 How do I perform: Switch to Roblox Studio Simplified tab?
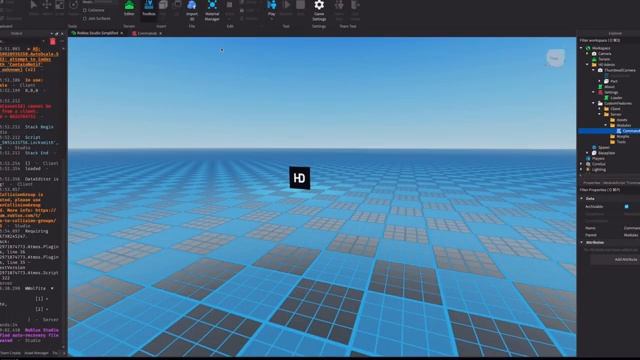point(97,33)
